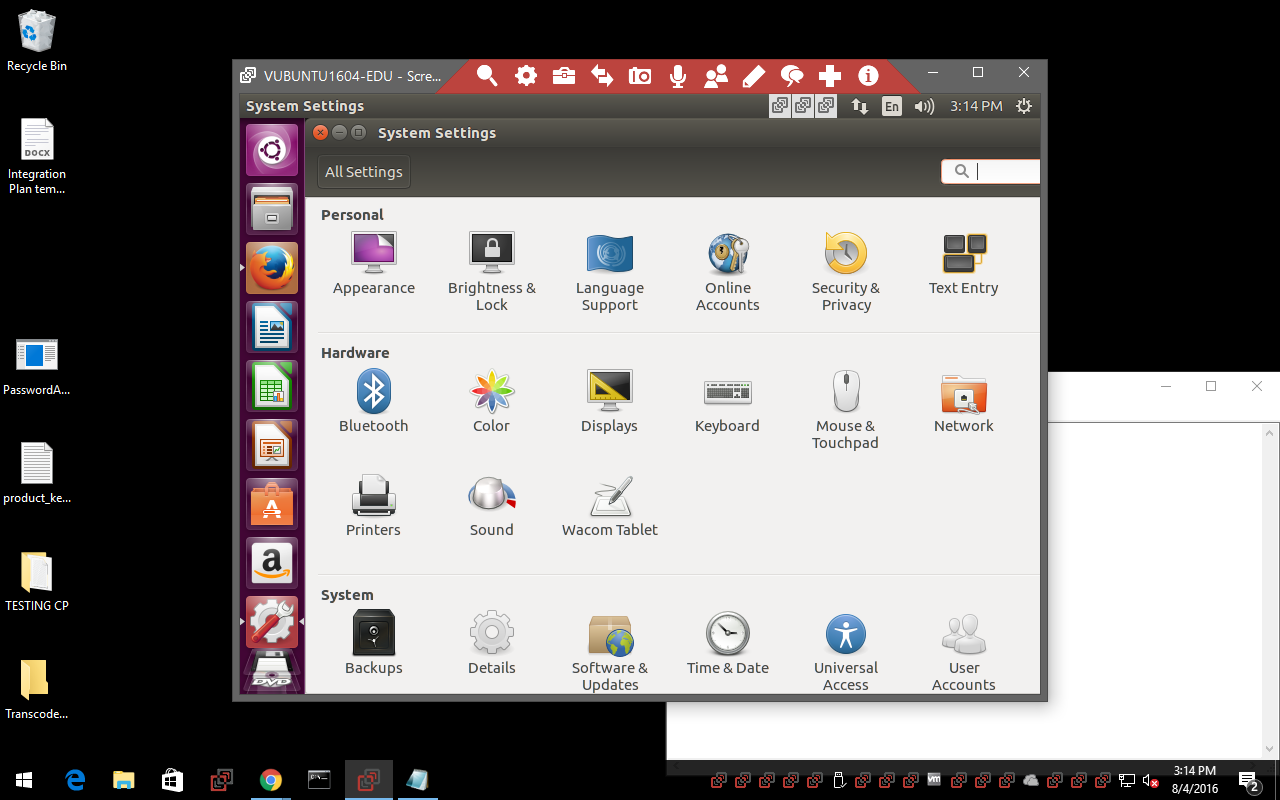Open the clock menu showing 3:14 PM
This screenshot has width=1280, height=800.
coord(976,106)
